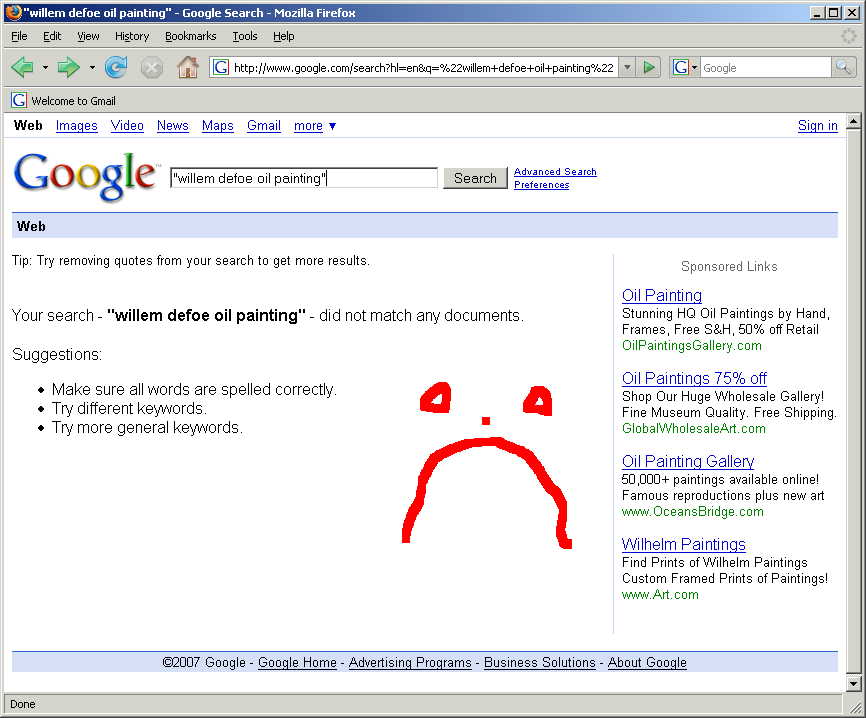Click the Google favicon in the address bar
The width and height of the screenshot is (866, 718).
pos(221,67)
